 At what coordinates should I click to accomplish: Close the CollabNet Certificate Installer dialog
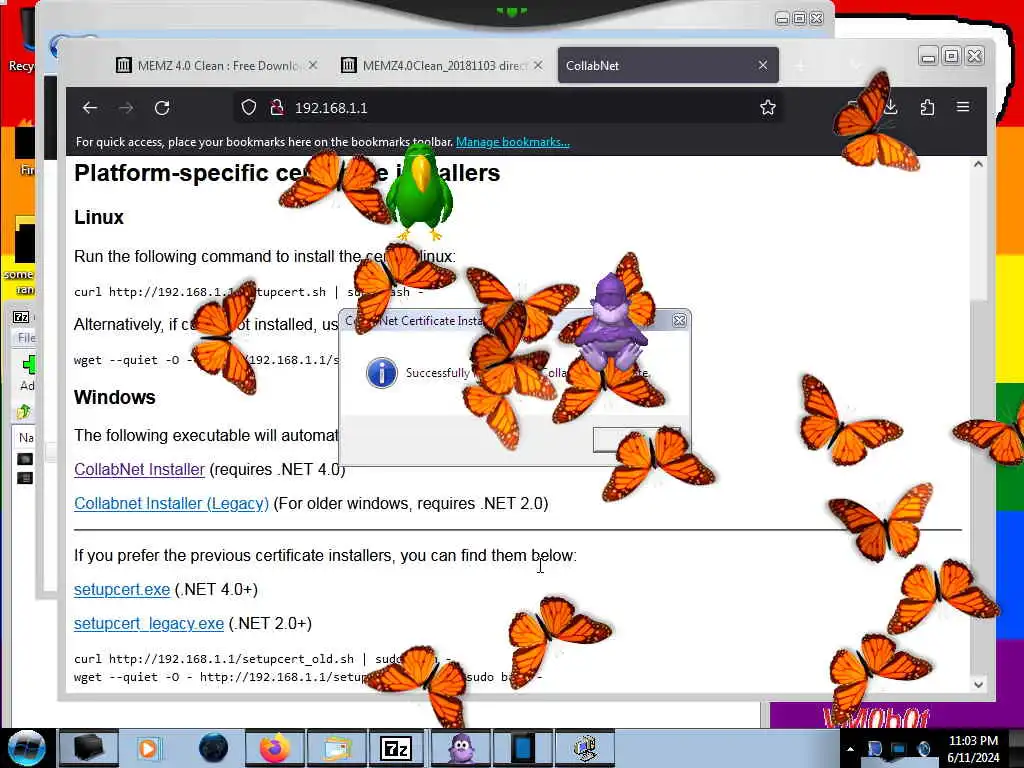679,321
